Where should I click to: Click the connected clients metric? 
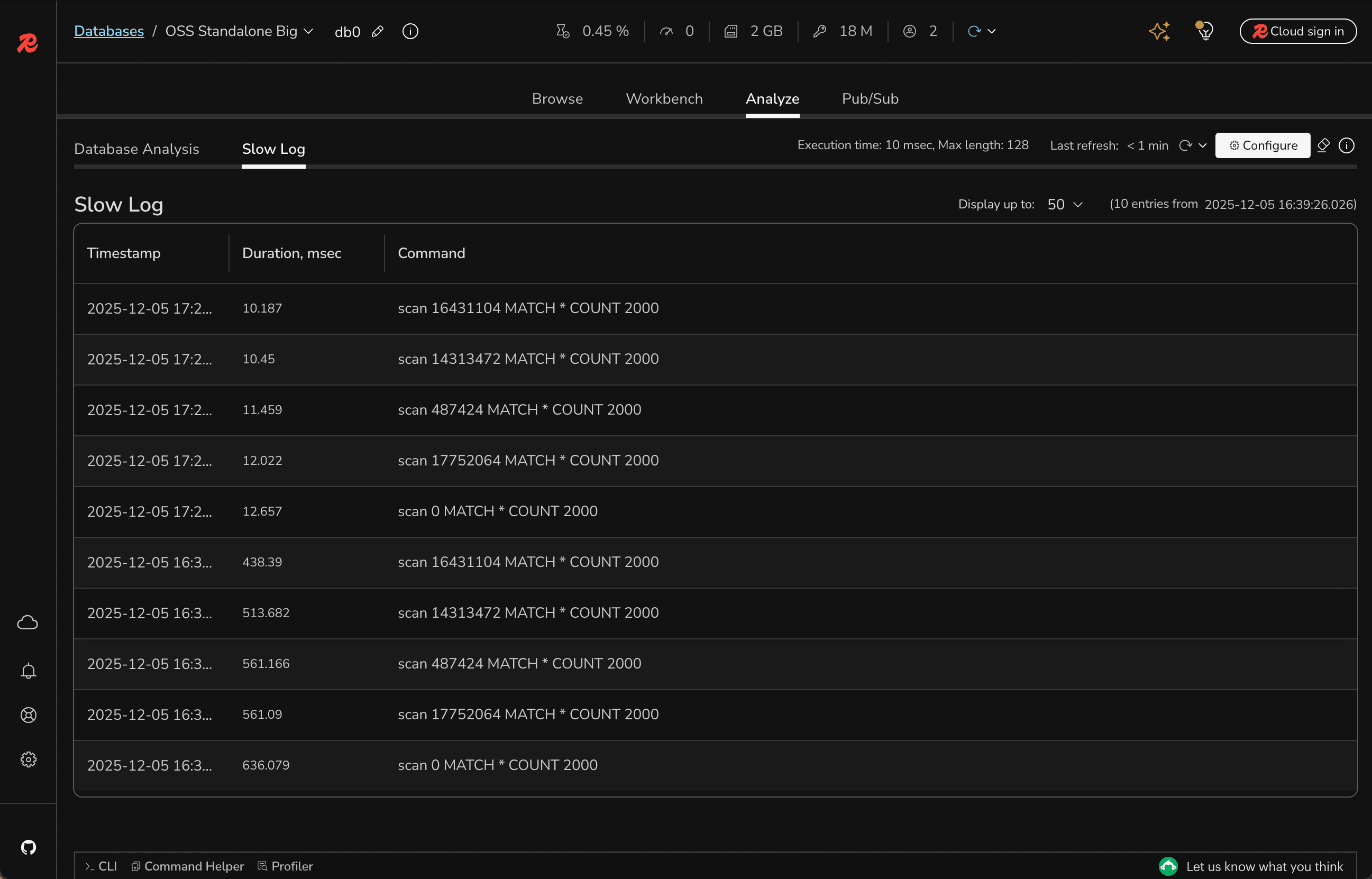pos(920,31)
